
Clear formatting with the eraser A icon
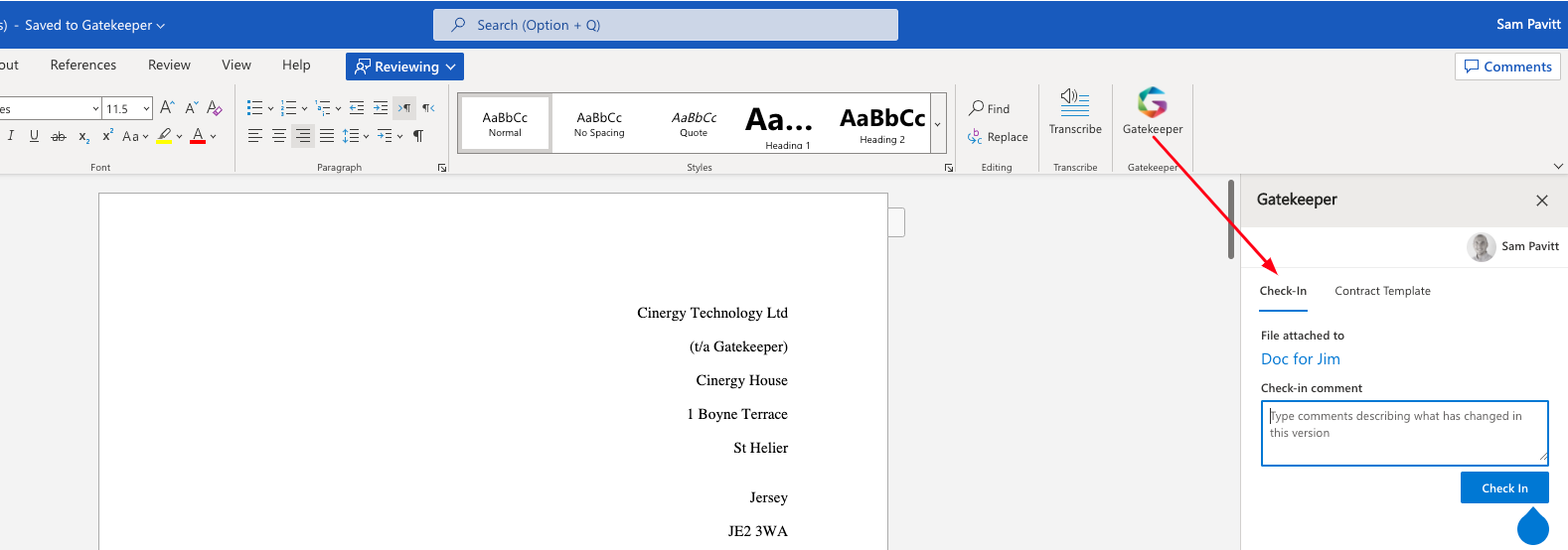point(215,107)
